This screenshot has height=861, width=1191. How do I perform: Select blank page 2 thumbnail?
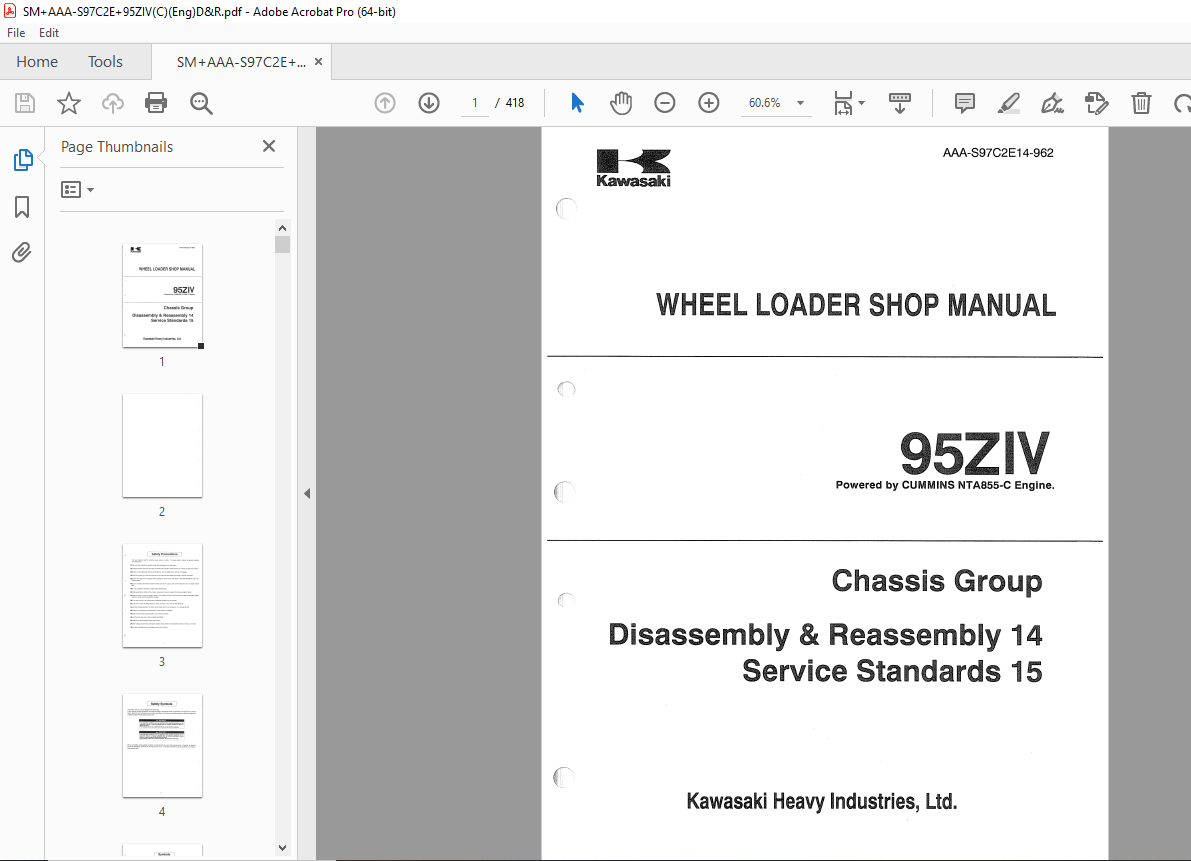163,446
